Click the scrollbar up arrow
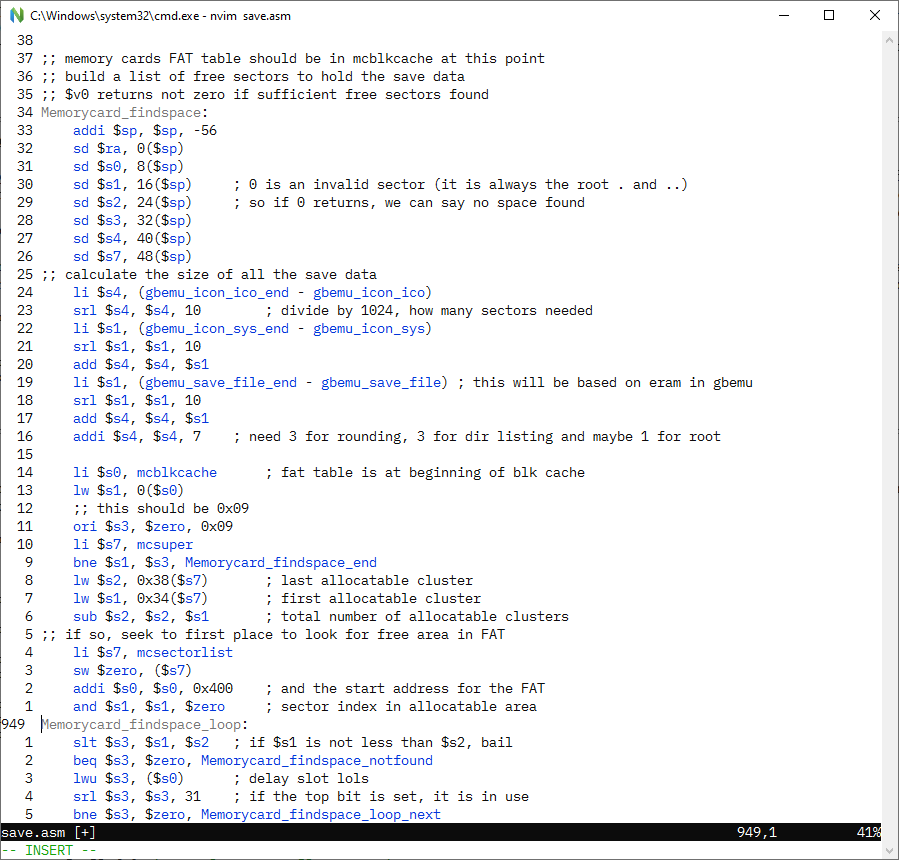The height and width of the screenshot is (860, 899). [x=889, y=40]
